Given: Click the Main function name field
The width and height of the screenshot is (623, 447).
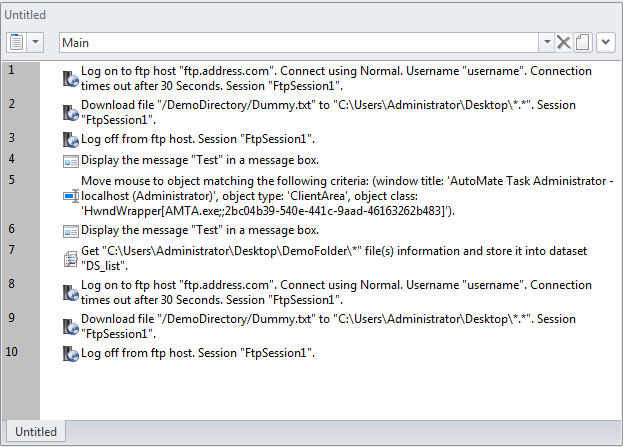Looking at the screenshot, I should click(x=298, y=42).
